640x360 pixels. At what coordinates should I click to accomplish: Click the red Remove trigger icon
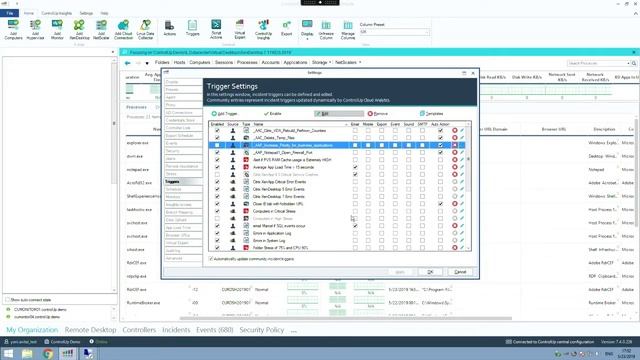click(370, 113)
